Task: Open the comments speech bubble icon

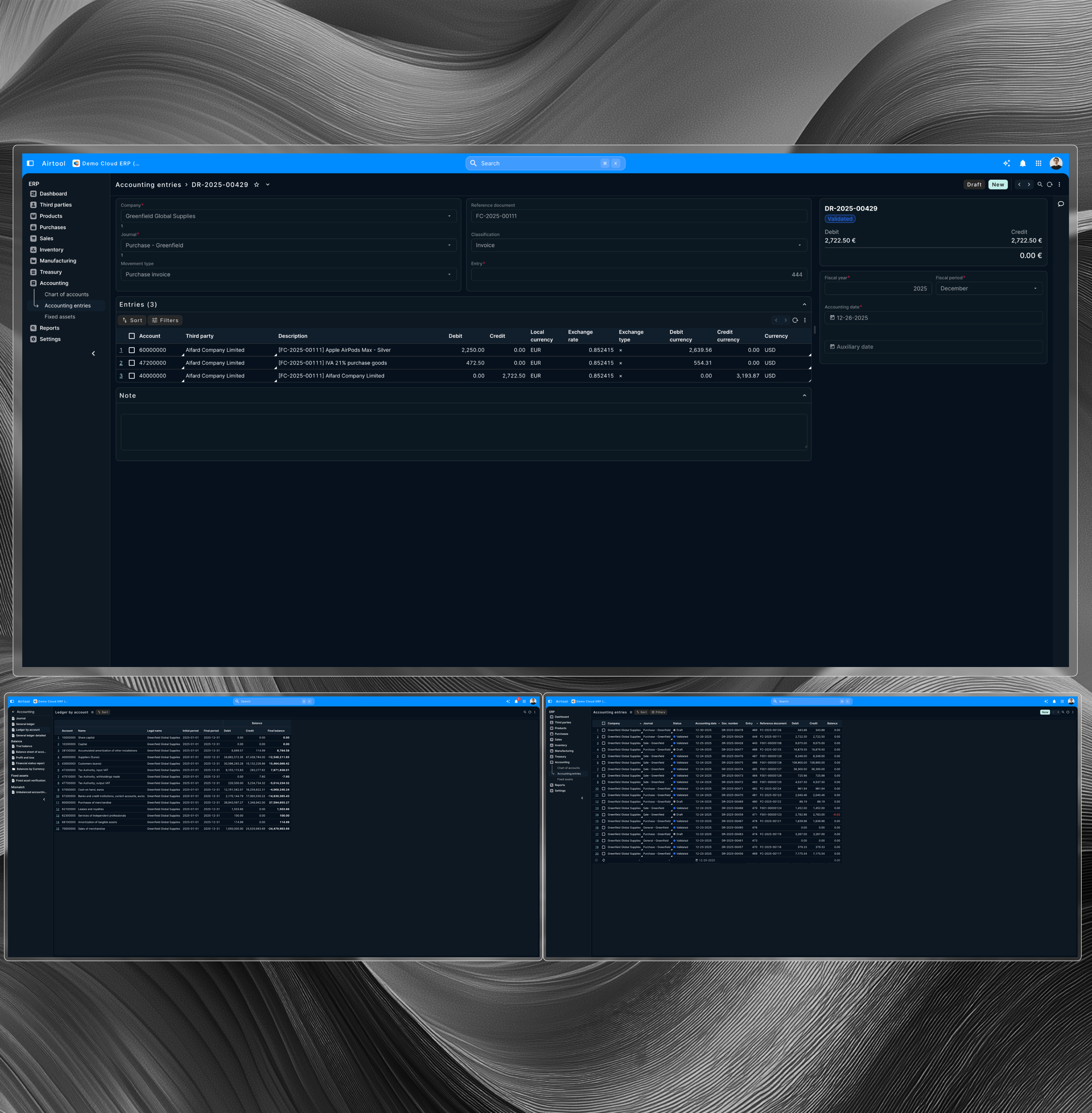Action: [1061, 204]
